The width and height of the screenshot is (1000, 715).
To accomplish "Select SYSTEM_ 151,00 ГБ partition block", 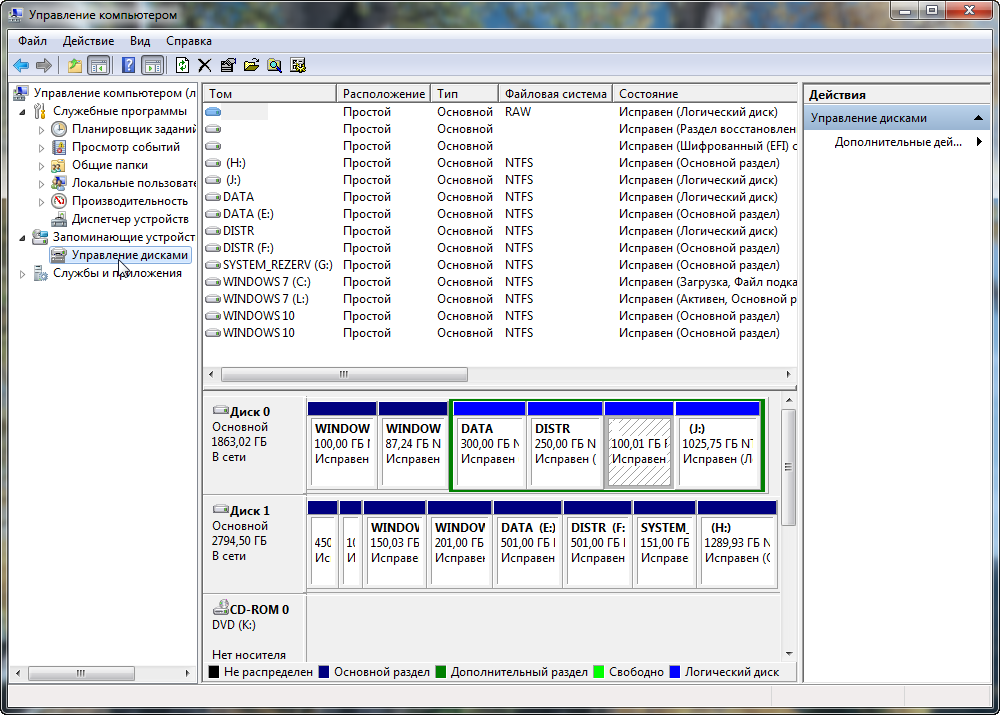I will click(665, 544).
